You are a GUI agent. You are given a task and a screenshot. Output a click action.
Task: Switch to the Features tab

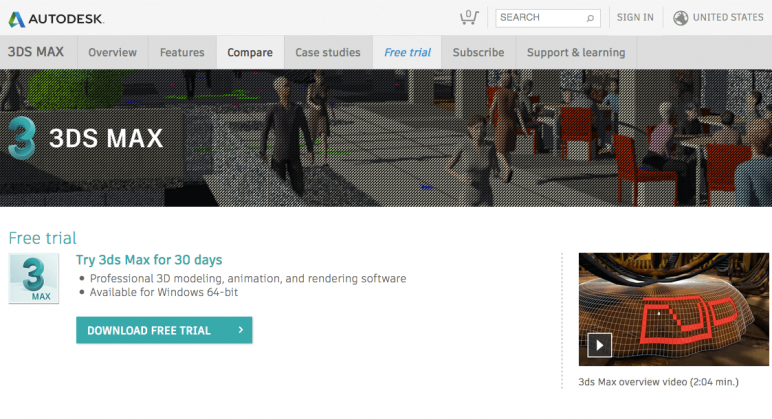tap(182, 52)
